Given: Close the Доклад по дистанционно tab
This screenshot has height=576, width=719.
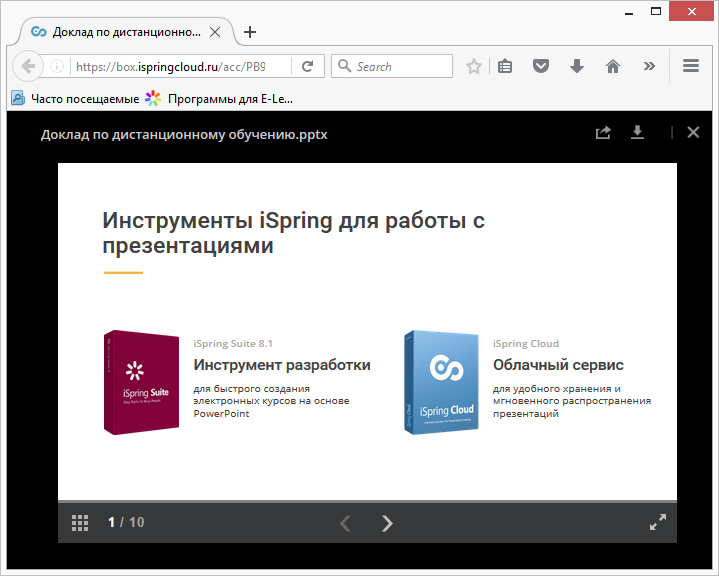Looking at the screenshot, I should (215, 32).
